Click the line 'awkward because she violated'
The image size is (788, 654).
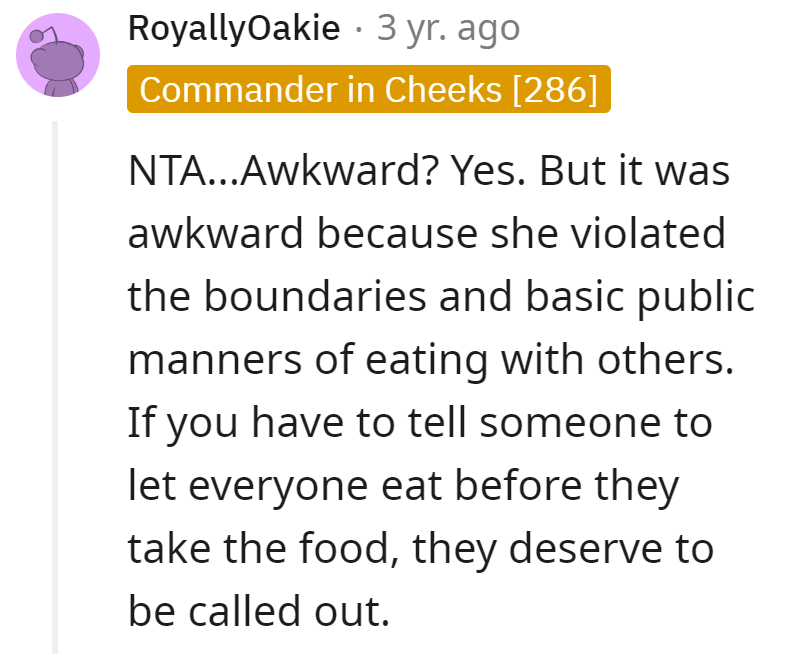pyautogui.click(x=427, y=234)
